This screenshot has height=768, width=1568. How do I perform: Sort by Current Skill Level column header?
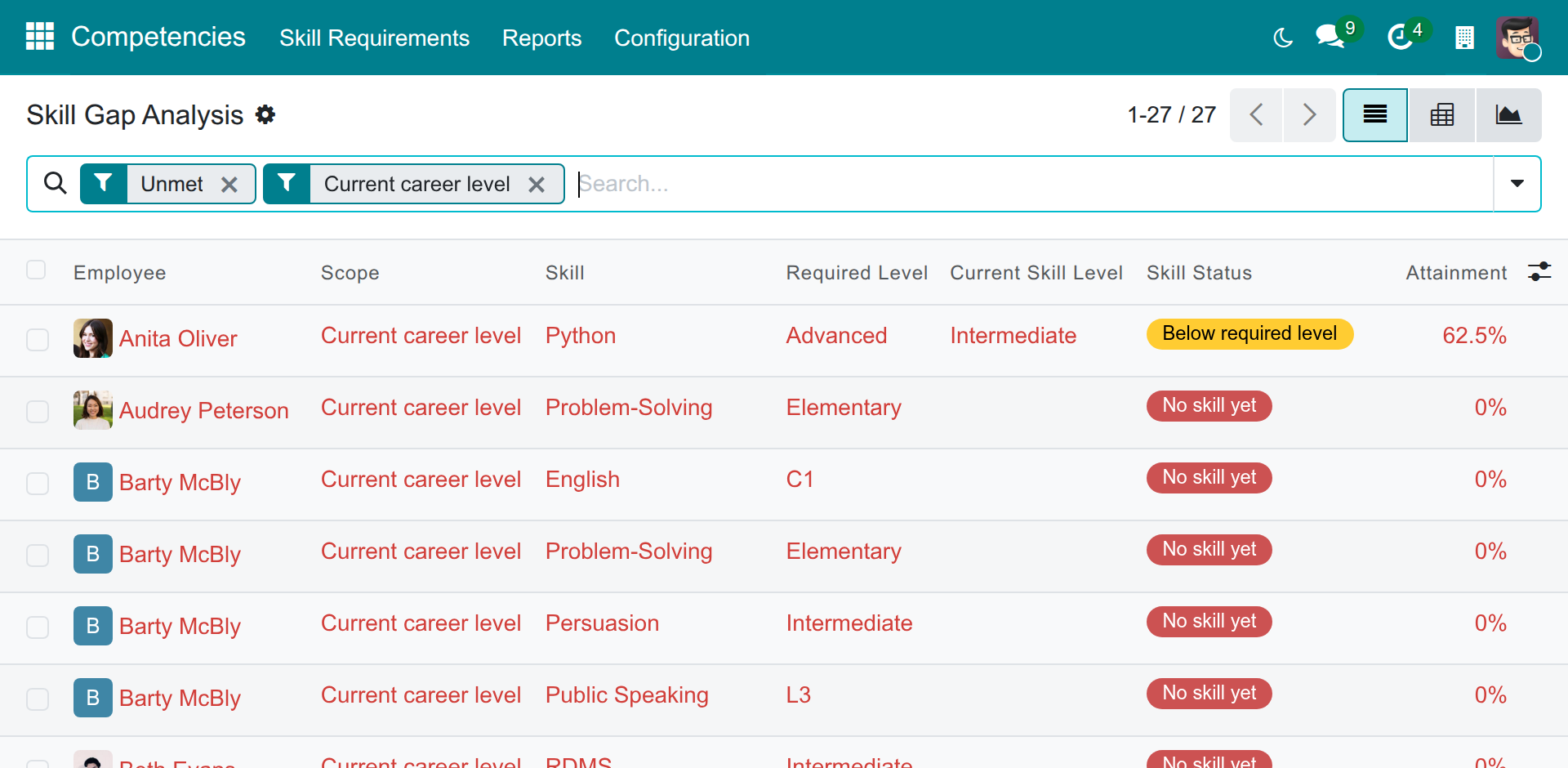[x=1036, y=273]
